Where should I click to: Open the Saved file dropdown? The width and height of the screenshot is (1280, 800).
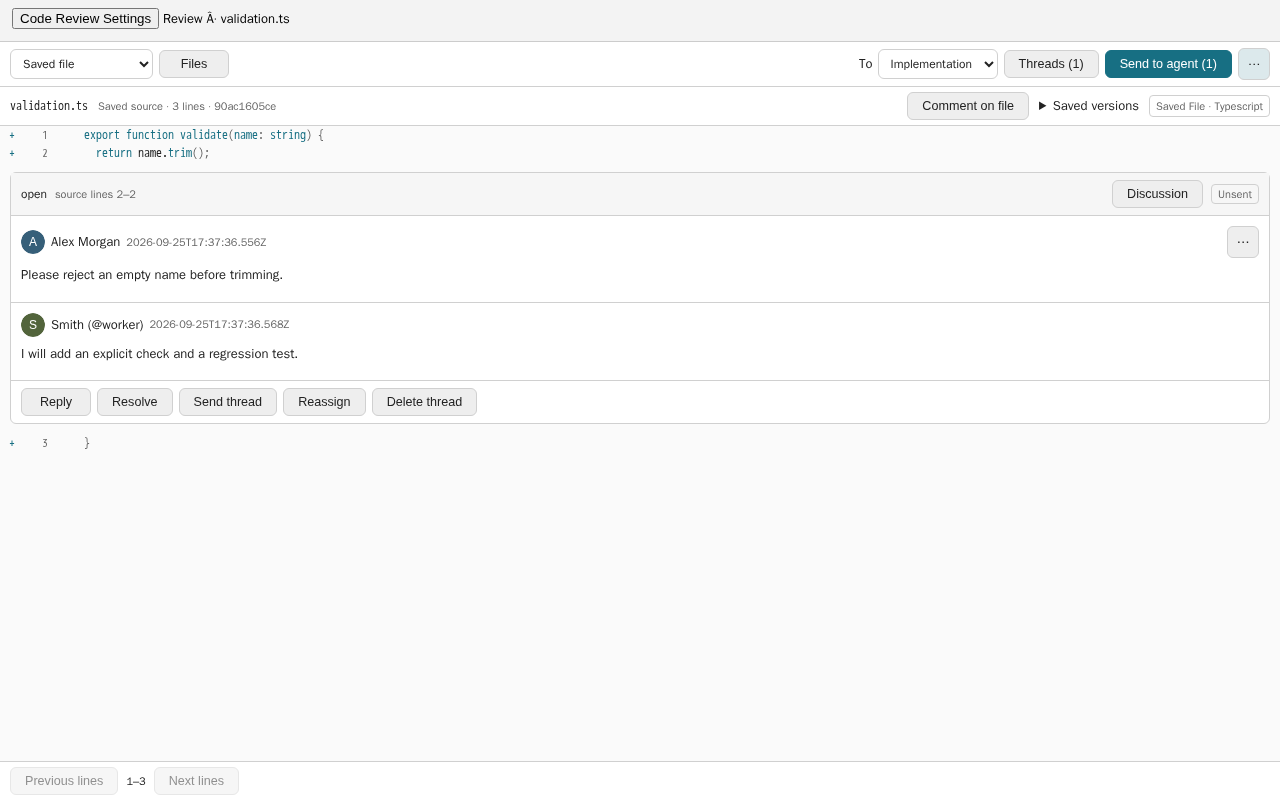coord(81,64)
